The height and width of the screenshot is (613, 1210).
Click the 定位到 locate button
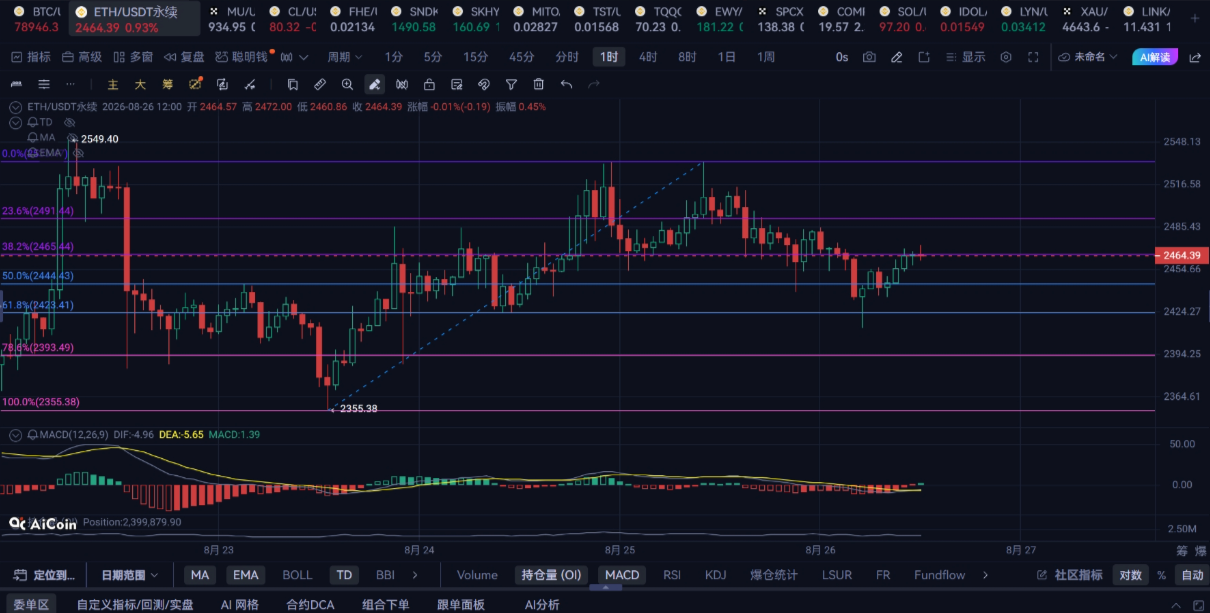pos(45,575)
